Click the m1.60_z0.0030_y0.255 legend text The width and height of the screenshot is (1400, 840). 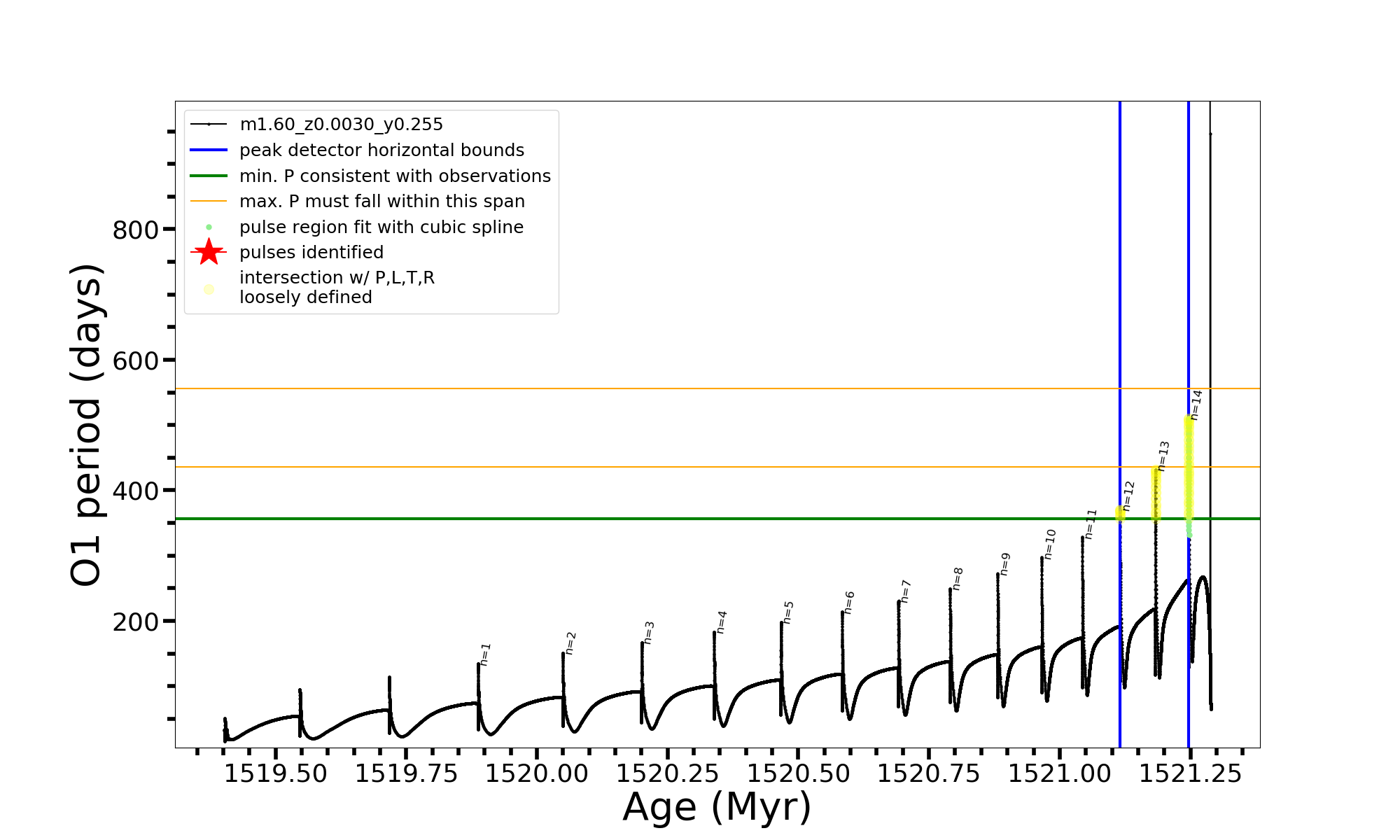click(x=341, y=125)
